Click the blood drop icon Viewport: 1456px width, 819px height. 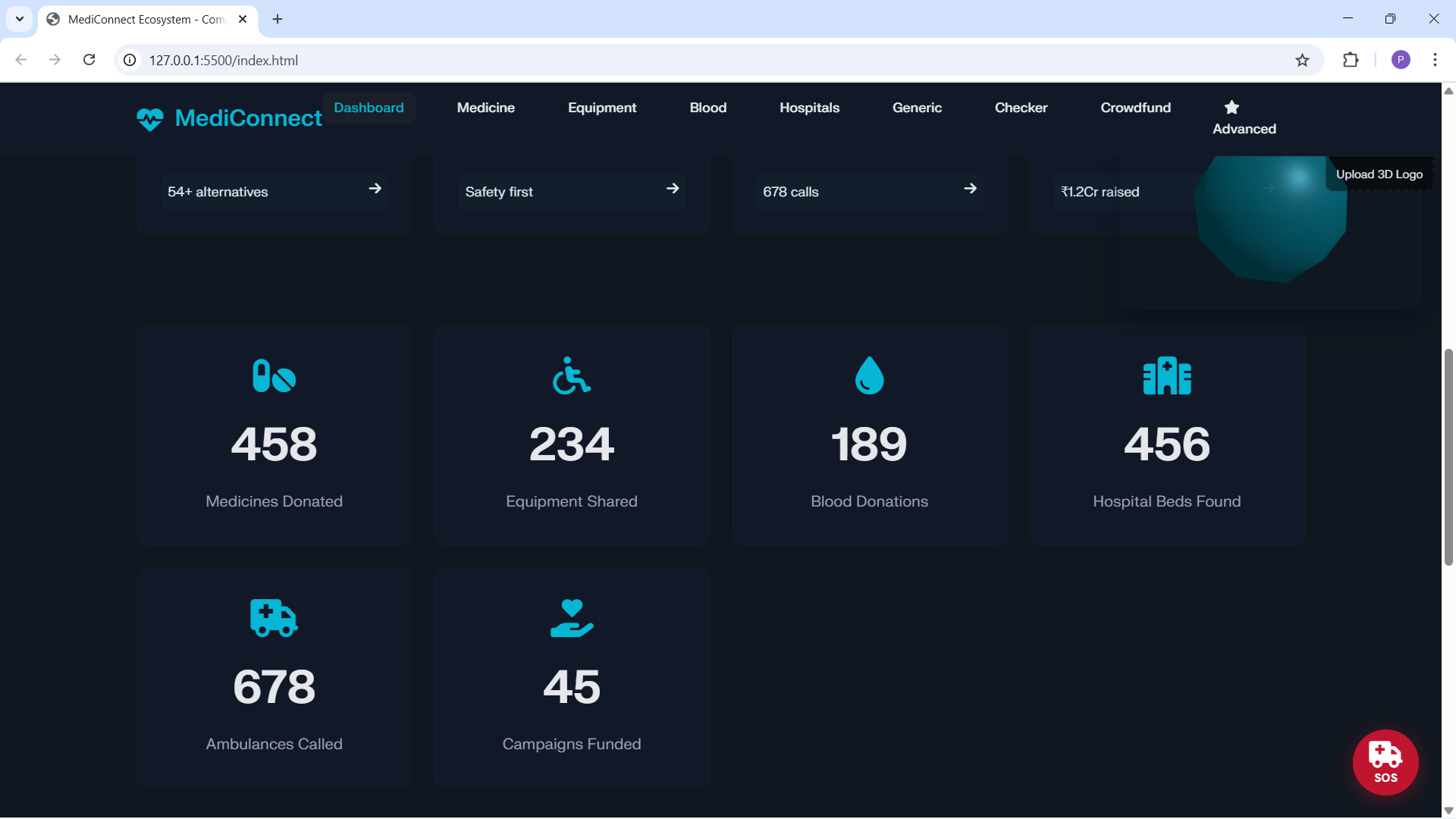[869, 376]
